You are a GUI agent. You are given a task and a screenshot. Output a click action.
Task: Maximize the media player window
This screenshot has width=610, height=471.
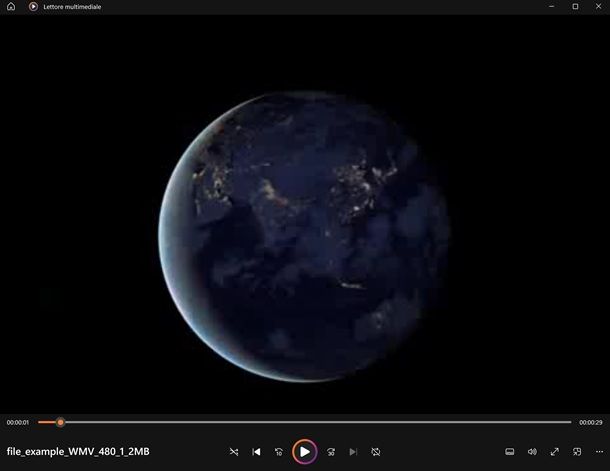tap(575, 6)
